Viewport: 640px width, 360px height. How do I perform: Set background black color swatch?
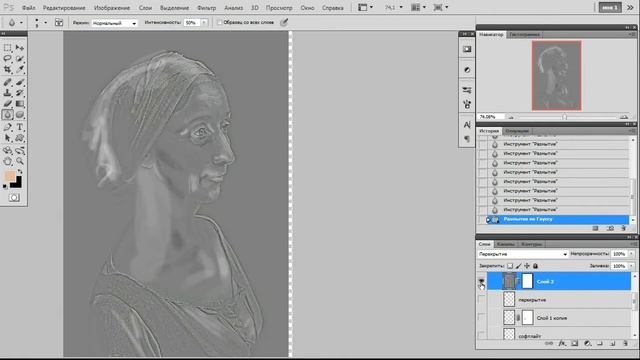tap(17, 183)
